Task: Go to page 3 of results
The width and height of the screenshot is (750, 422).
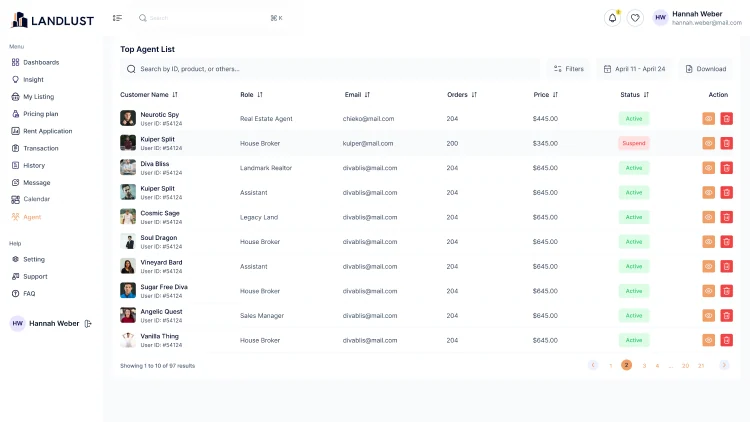Action: (644, 366)
